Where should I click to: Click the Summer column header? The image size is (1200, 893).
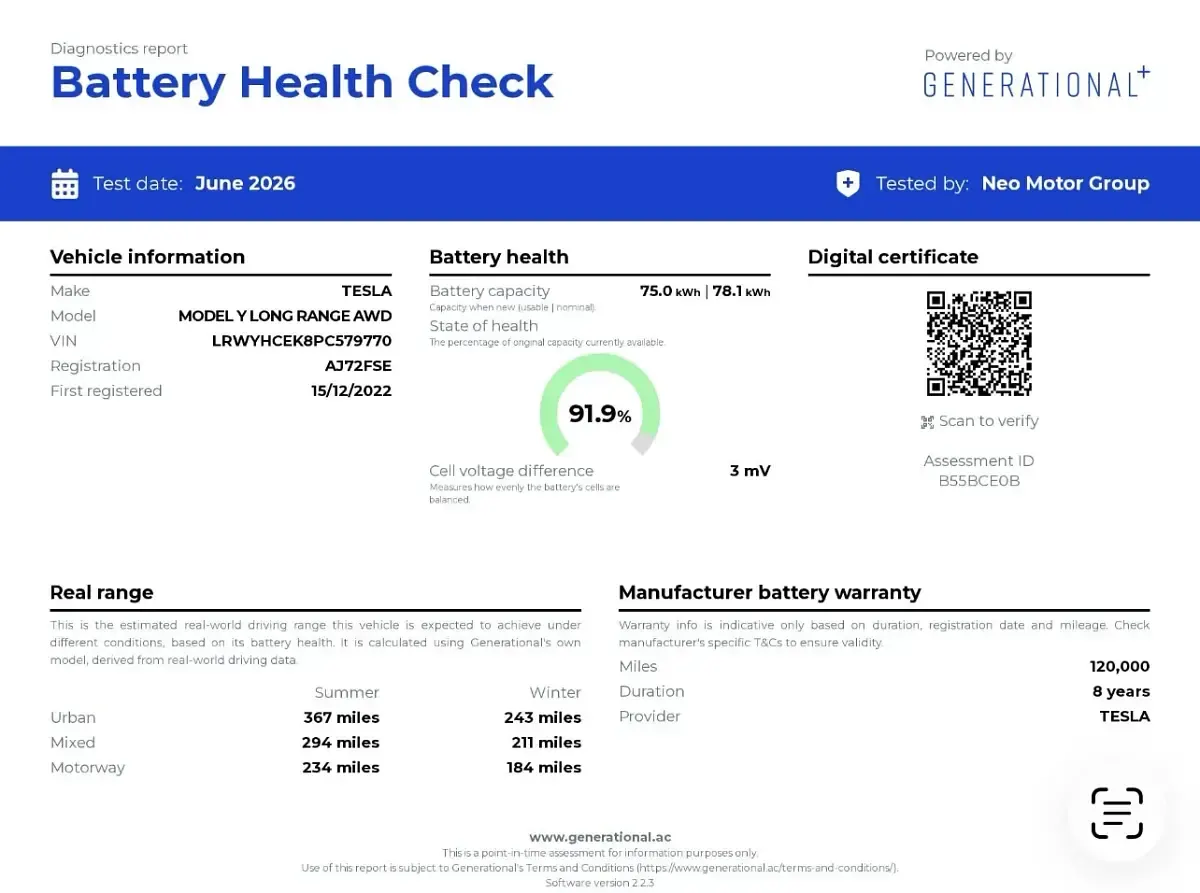[x=347, y=692]
